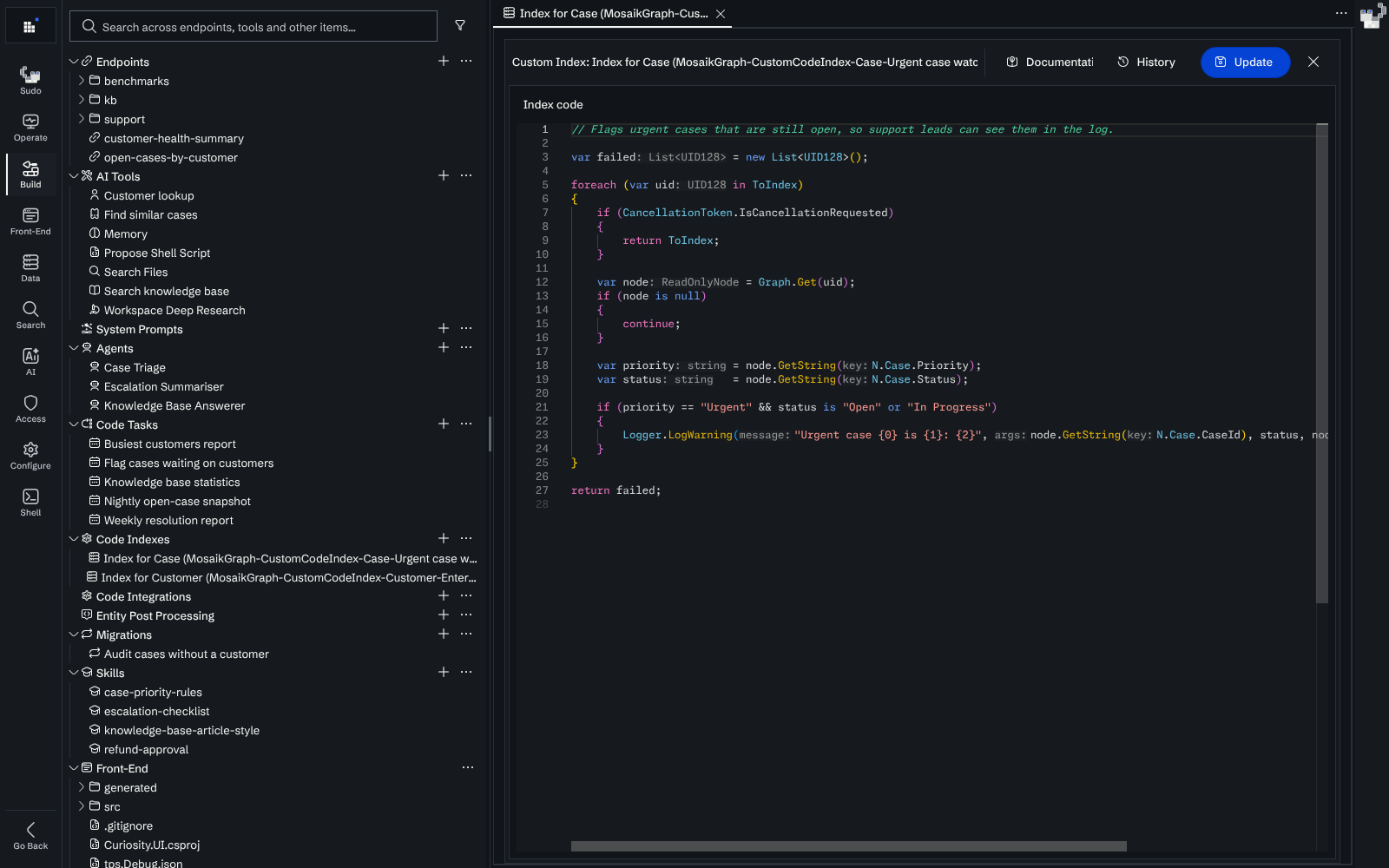Click the blue Update button

pos(1245,62)
